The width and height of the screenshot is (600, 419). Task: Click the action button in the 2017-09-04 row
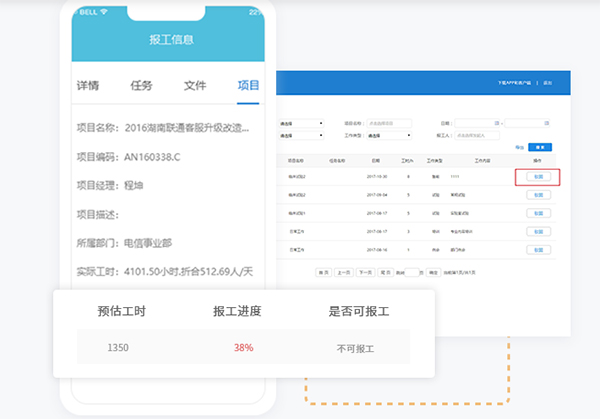click(x=538, y=195)
